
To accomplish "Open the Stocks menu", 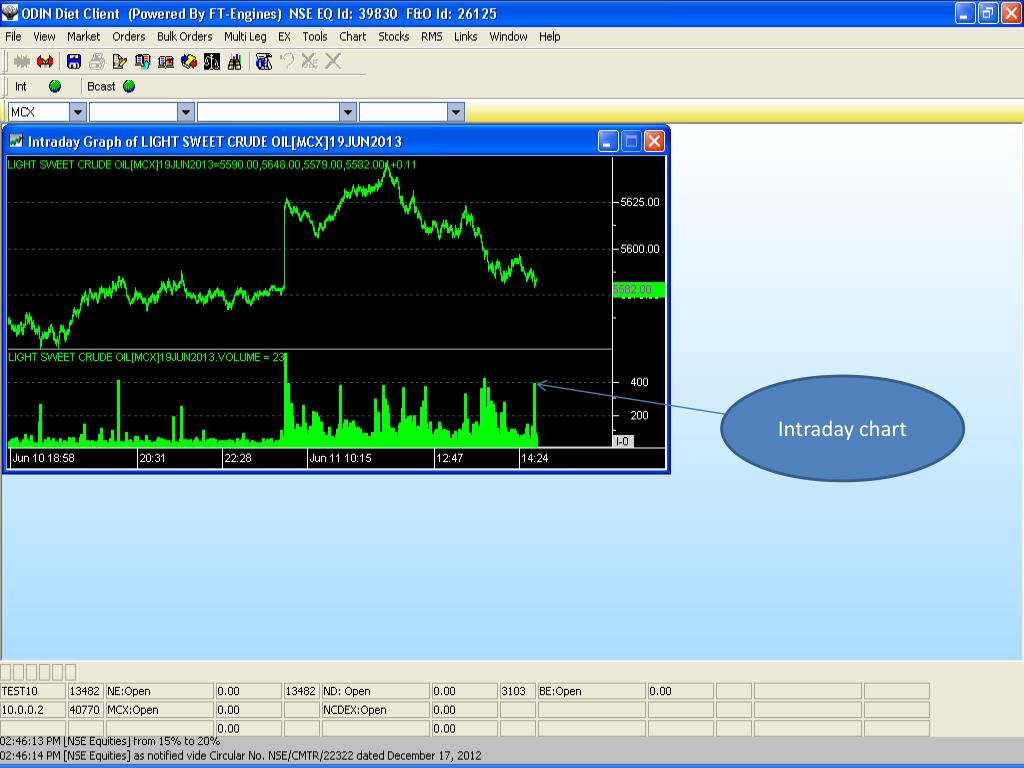I will [394, 37].
